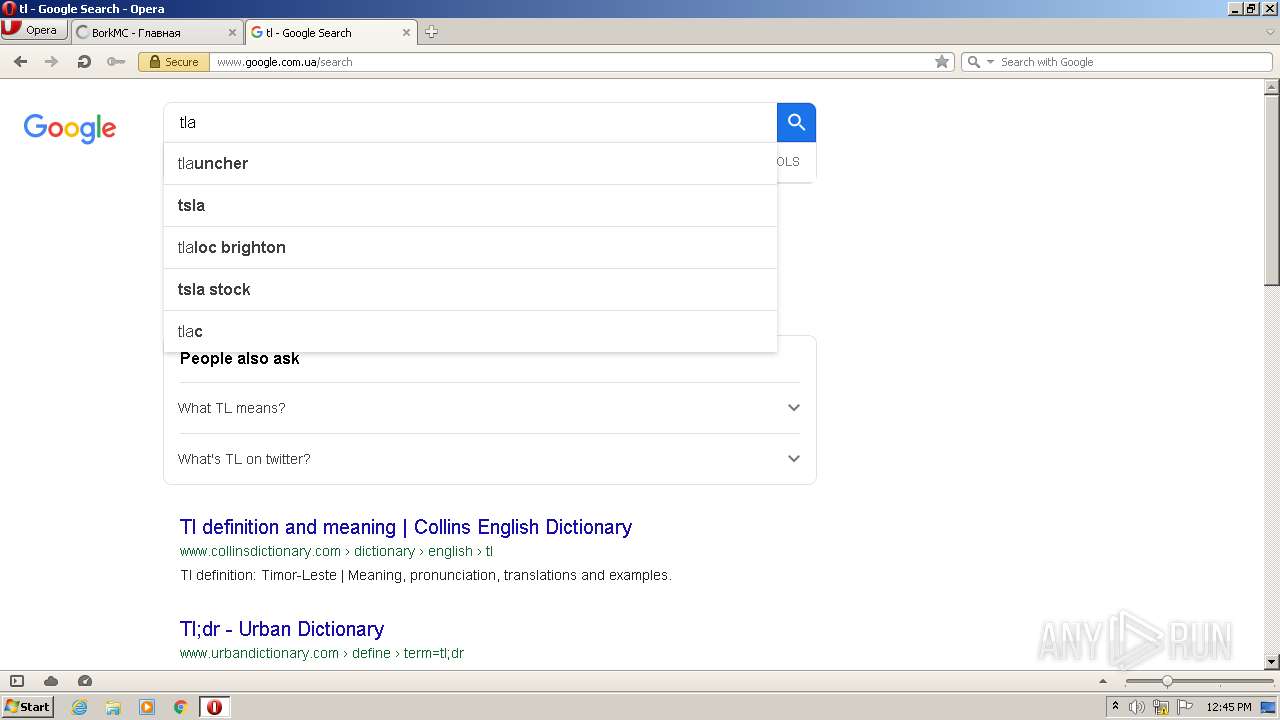1280x720 pixels.
Task: Open the search engine dropdown arrow
Action: tap(991, 62)
